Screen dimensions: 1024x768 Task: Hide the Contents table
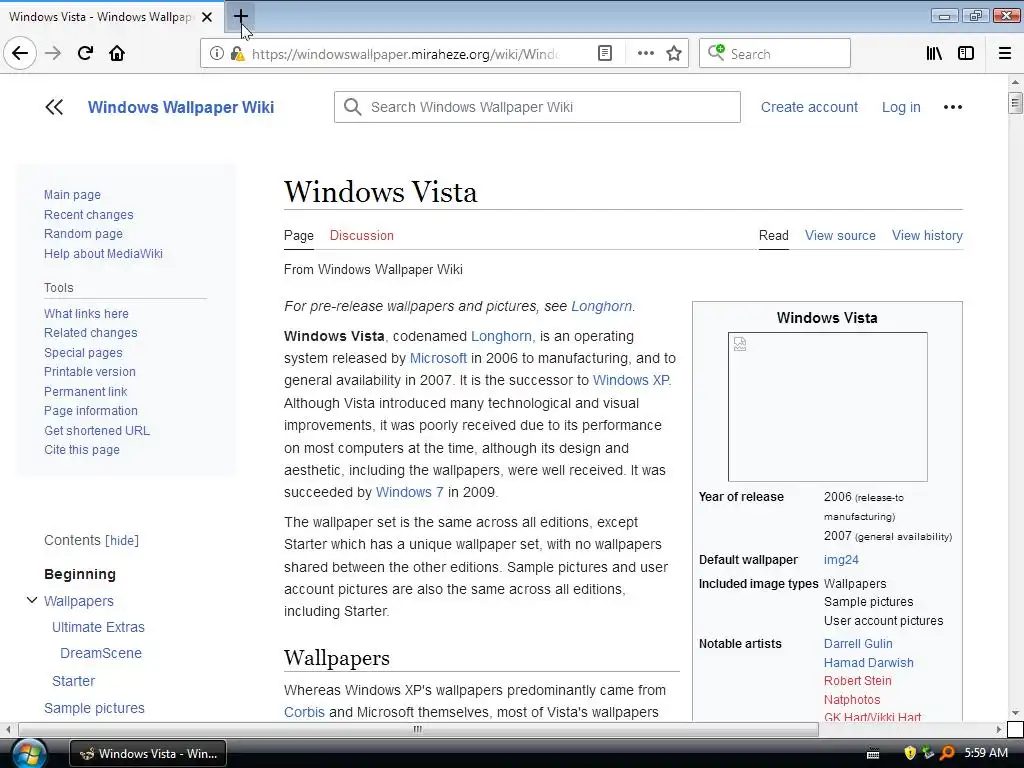coord(122,541)
